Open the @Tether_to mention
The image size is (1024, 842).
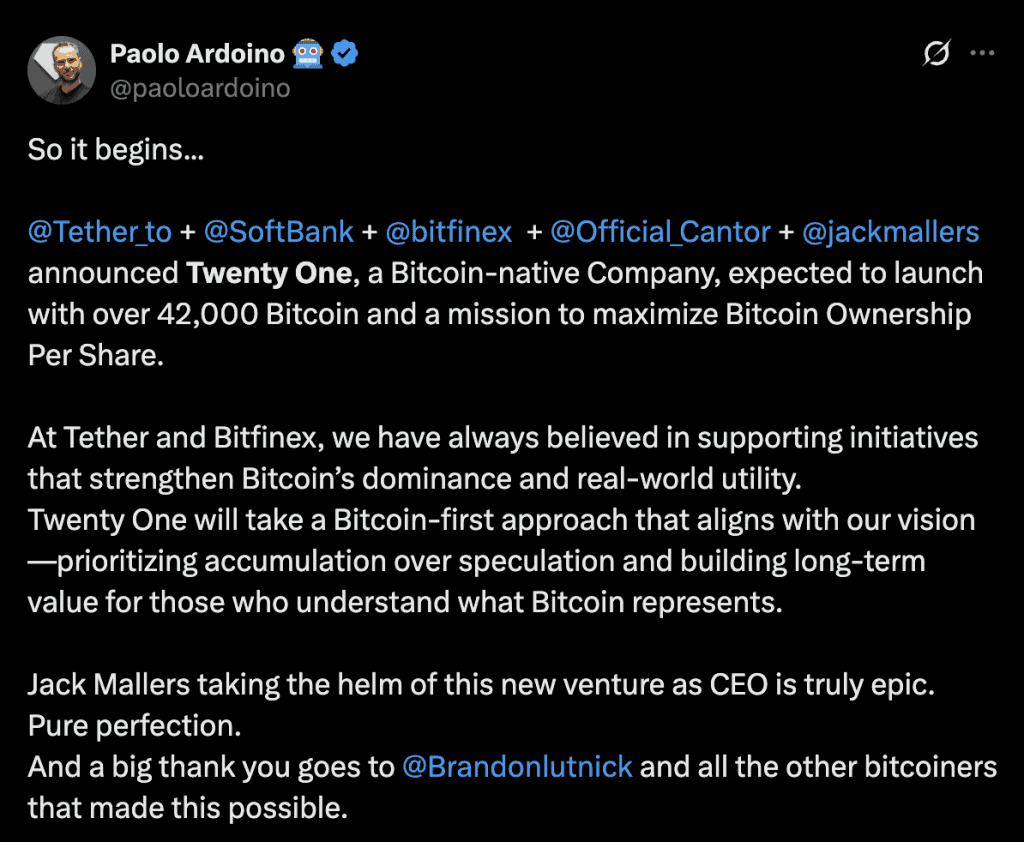(100, 232)
